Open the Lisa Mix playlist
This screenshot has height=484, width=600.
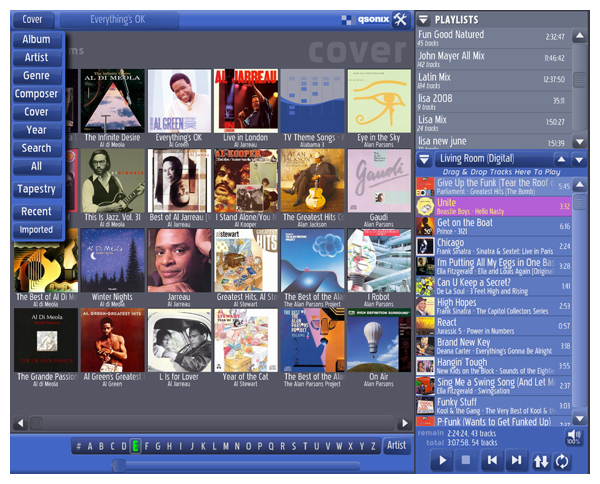(x=494, y=123)
